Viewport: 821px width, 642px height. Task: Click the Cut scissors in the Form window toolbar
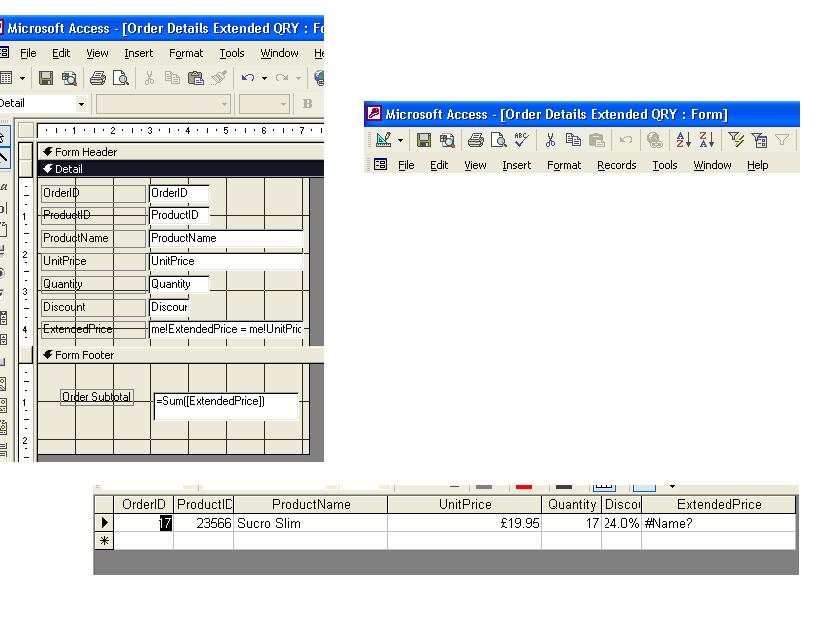(550, 140)
